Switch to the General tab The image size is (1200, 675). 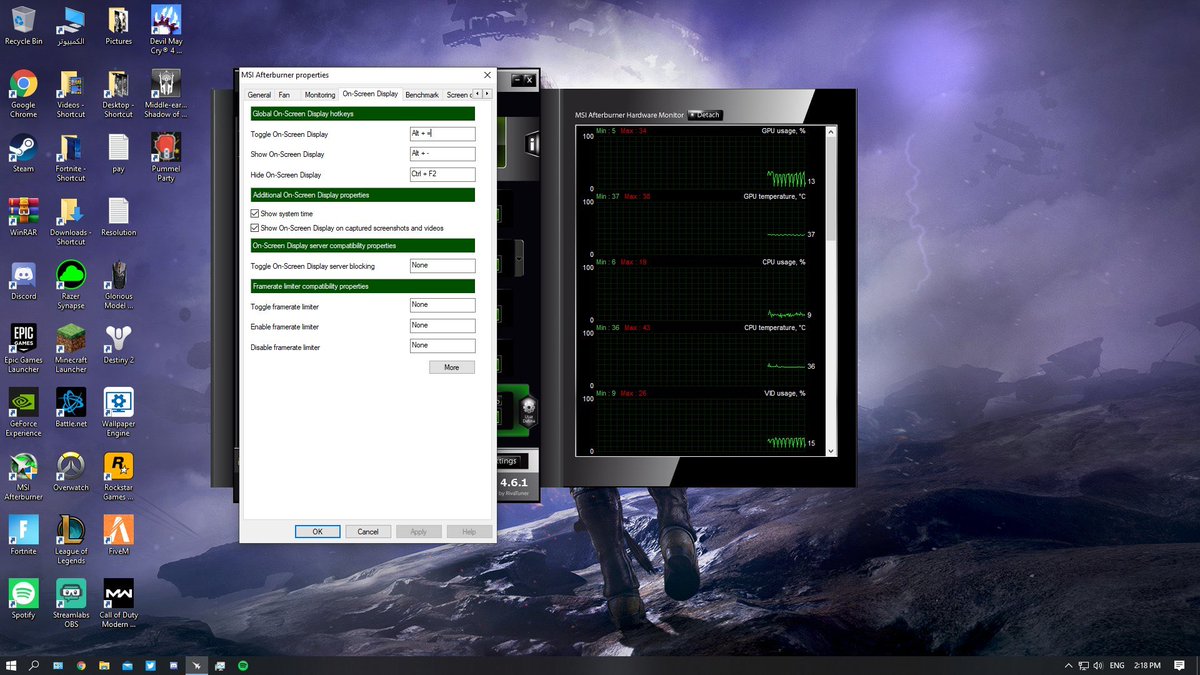[x=259, y=95]
